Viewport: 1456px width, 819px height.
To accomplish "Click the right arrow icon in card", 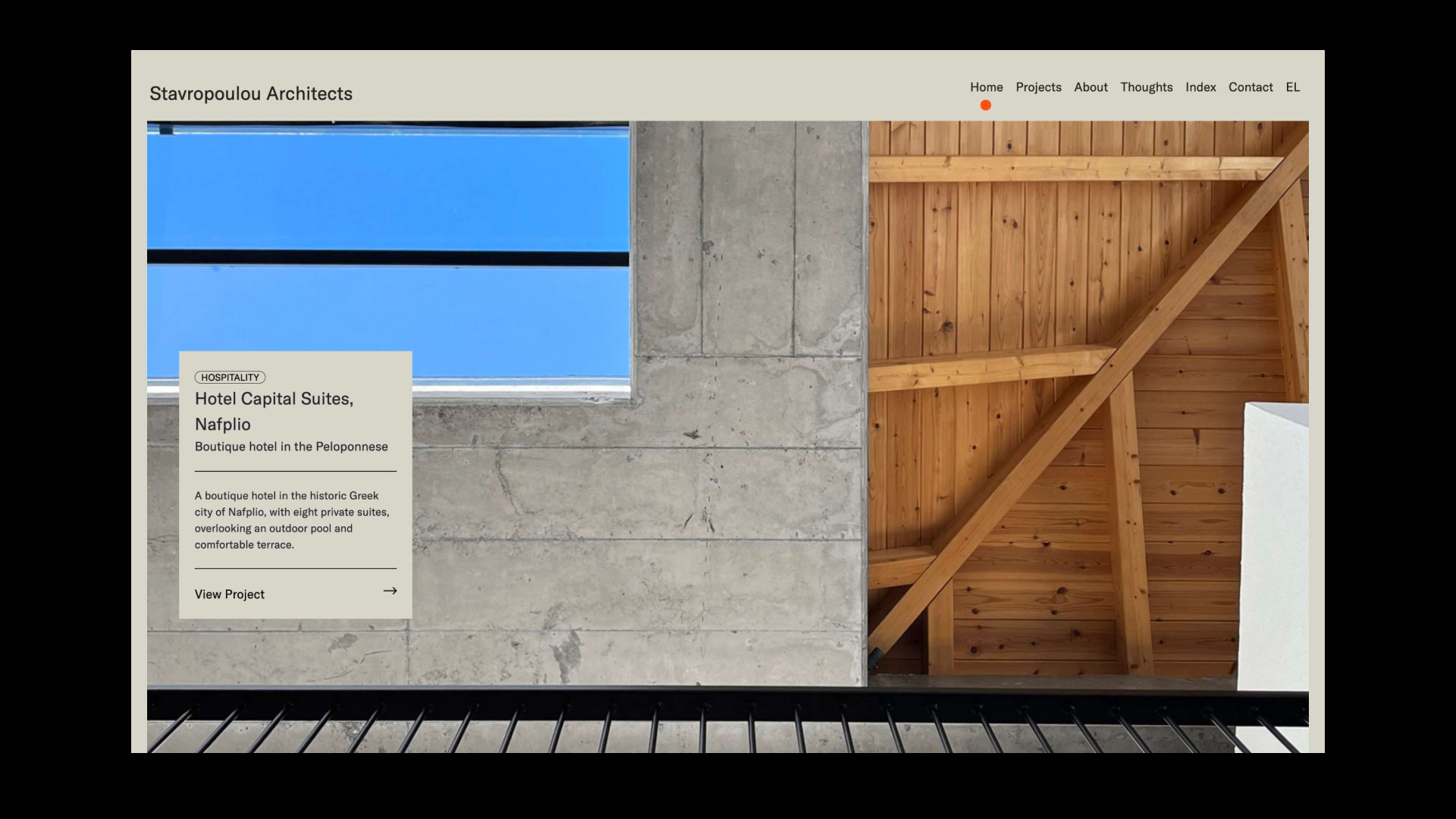I will (x=390, y=591).
